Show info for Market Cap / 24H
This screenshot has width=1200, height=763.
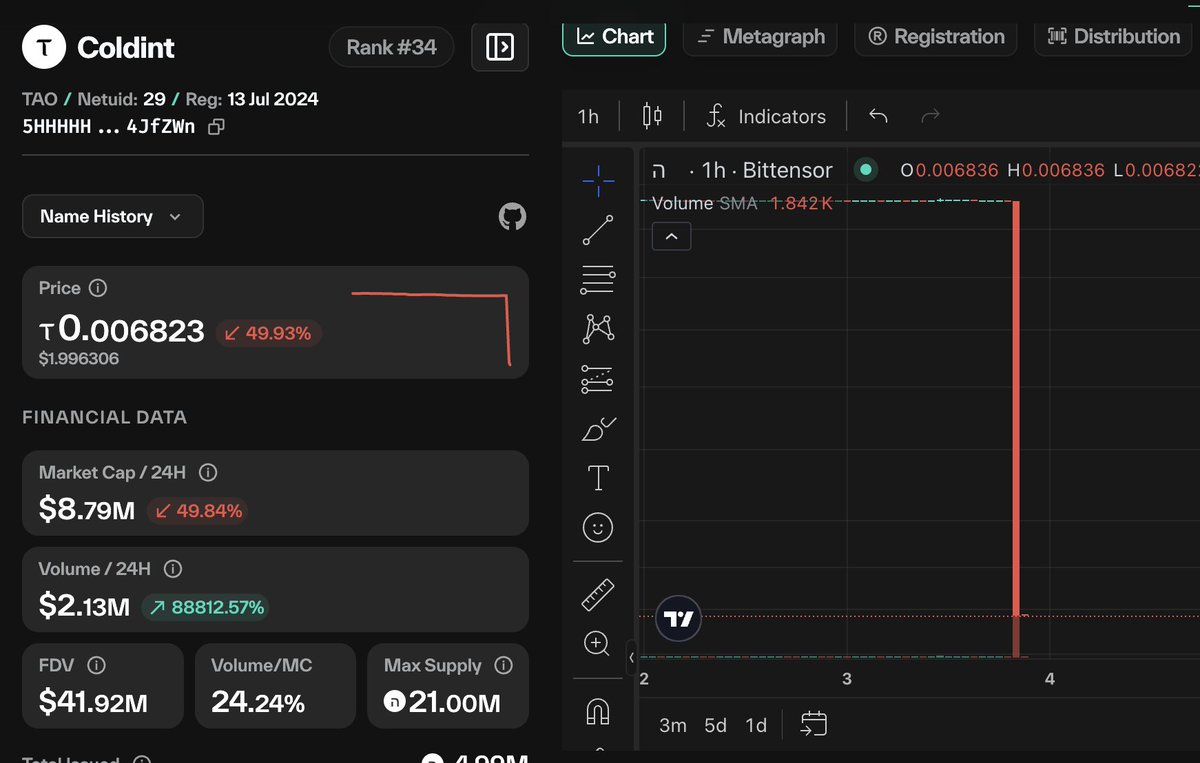tap(208, 473)
